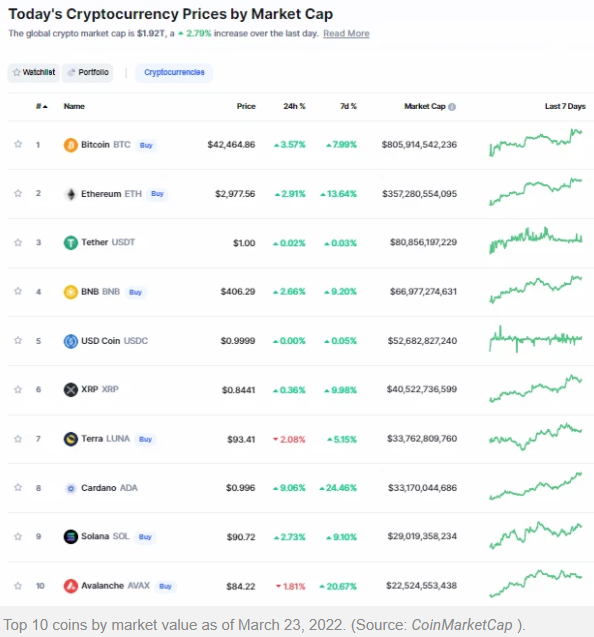This screenshot has height=637, width=594.
Task: Click the Bitcoin orange logo icon
Action: 70,145
